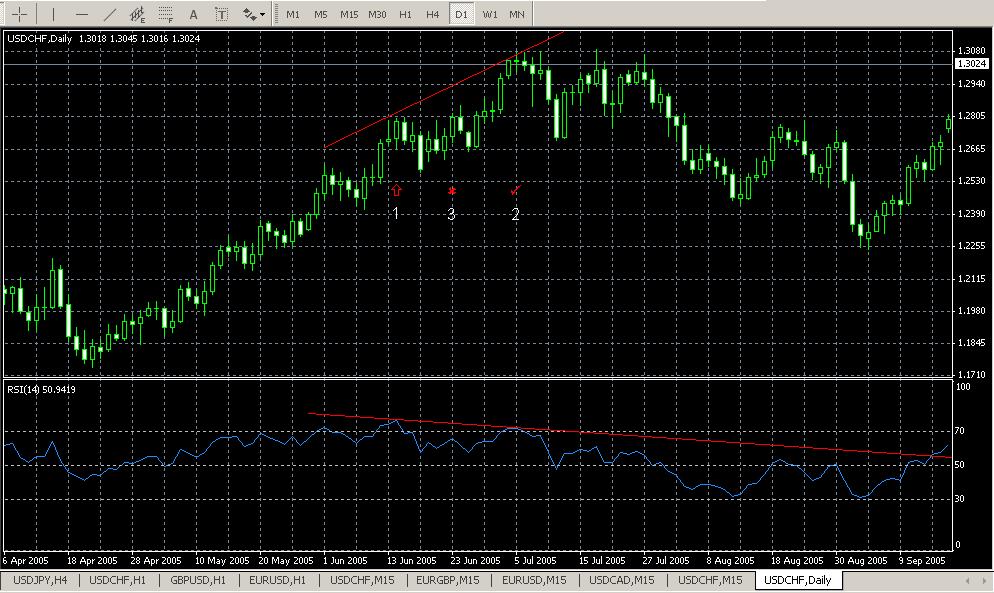Click the 1 Jun 2005 date label
Screen dimensions: 994x593
(x=345, y=561)
